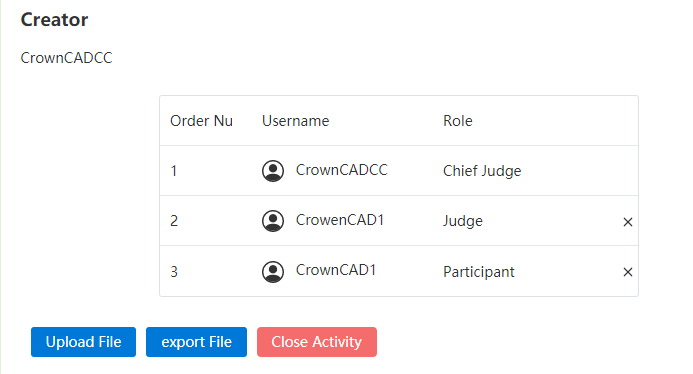Click the Participant role cell
The height and width of the screenshot is (374, 693).
479,272
